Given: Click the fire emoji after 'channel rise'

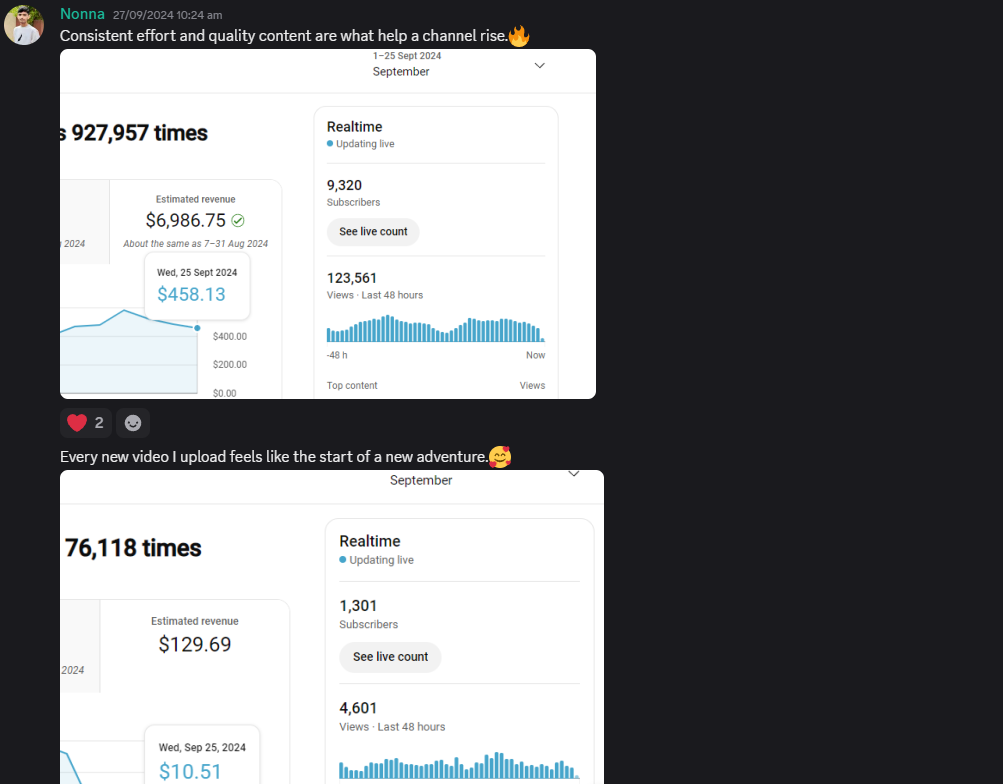Looking at the screenshot, I should click(519, 37).
